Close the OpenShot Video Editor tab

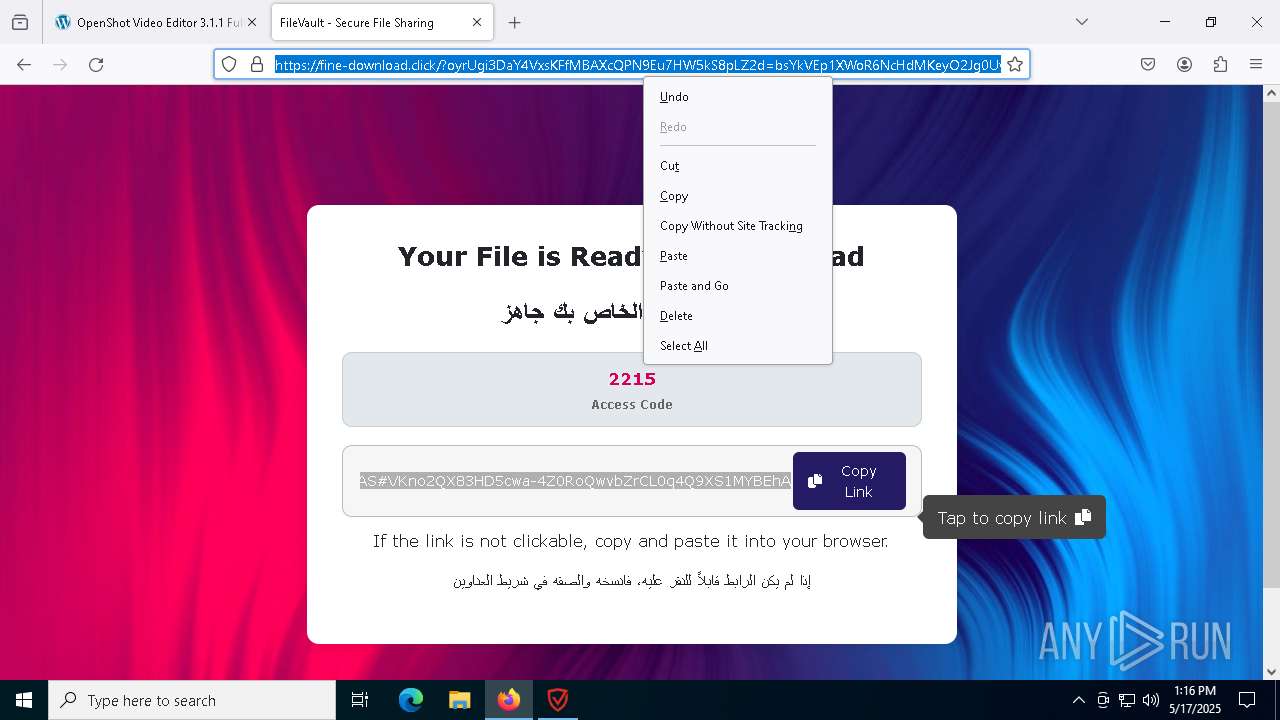tap(251, 22)
